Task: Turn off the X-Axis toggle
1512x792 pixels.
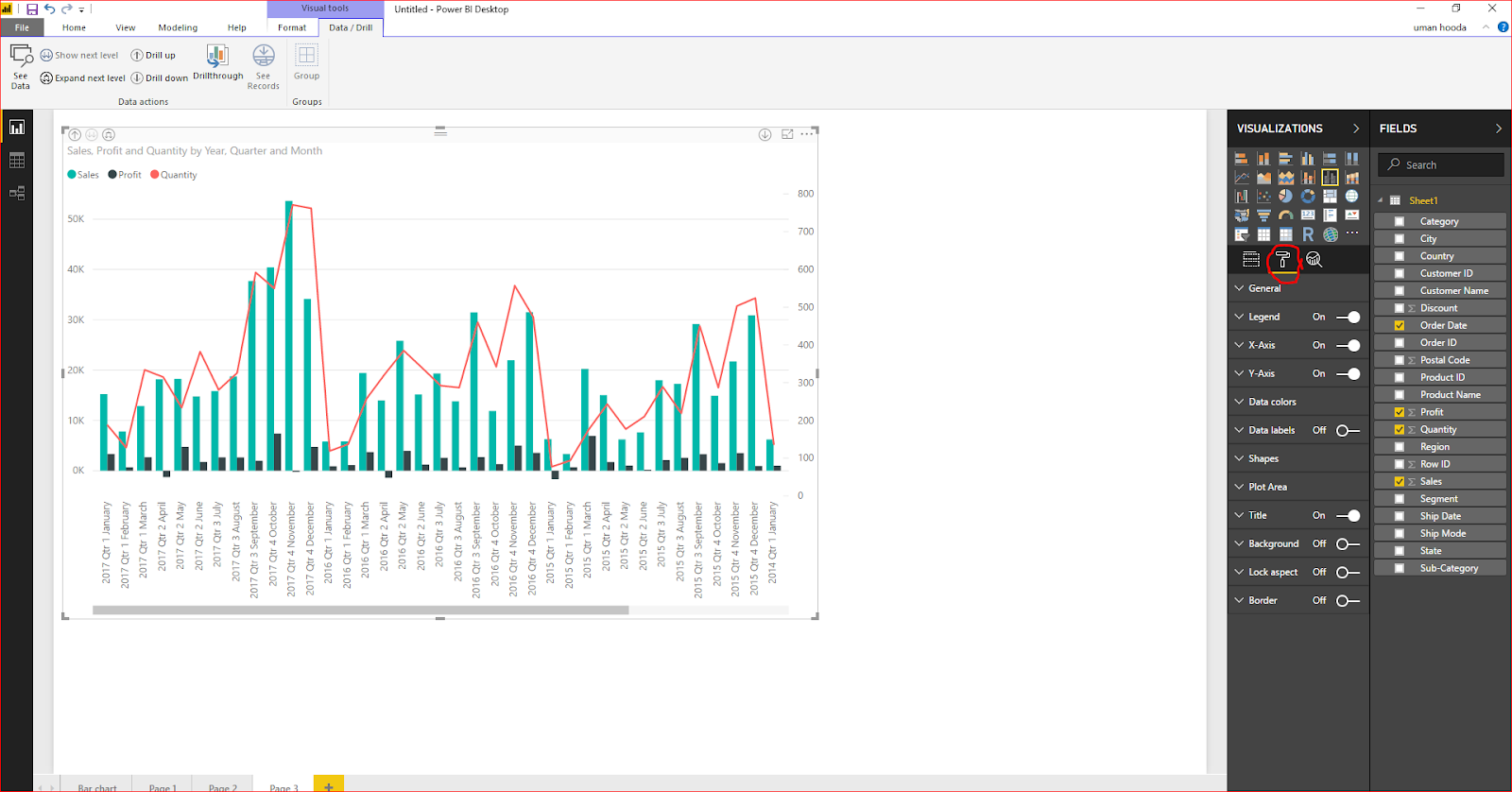Action: (1349, 345)
